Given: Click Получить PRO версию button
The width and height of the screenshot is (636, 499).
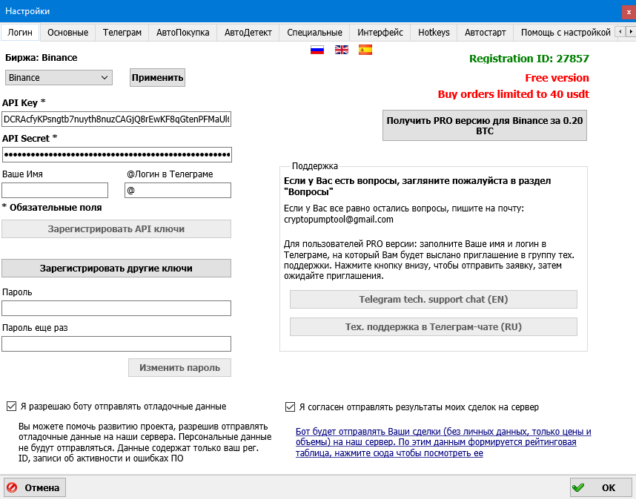Looking at the screenshot, I should (x=484, y=126).
